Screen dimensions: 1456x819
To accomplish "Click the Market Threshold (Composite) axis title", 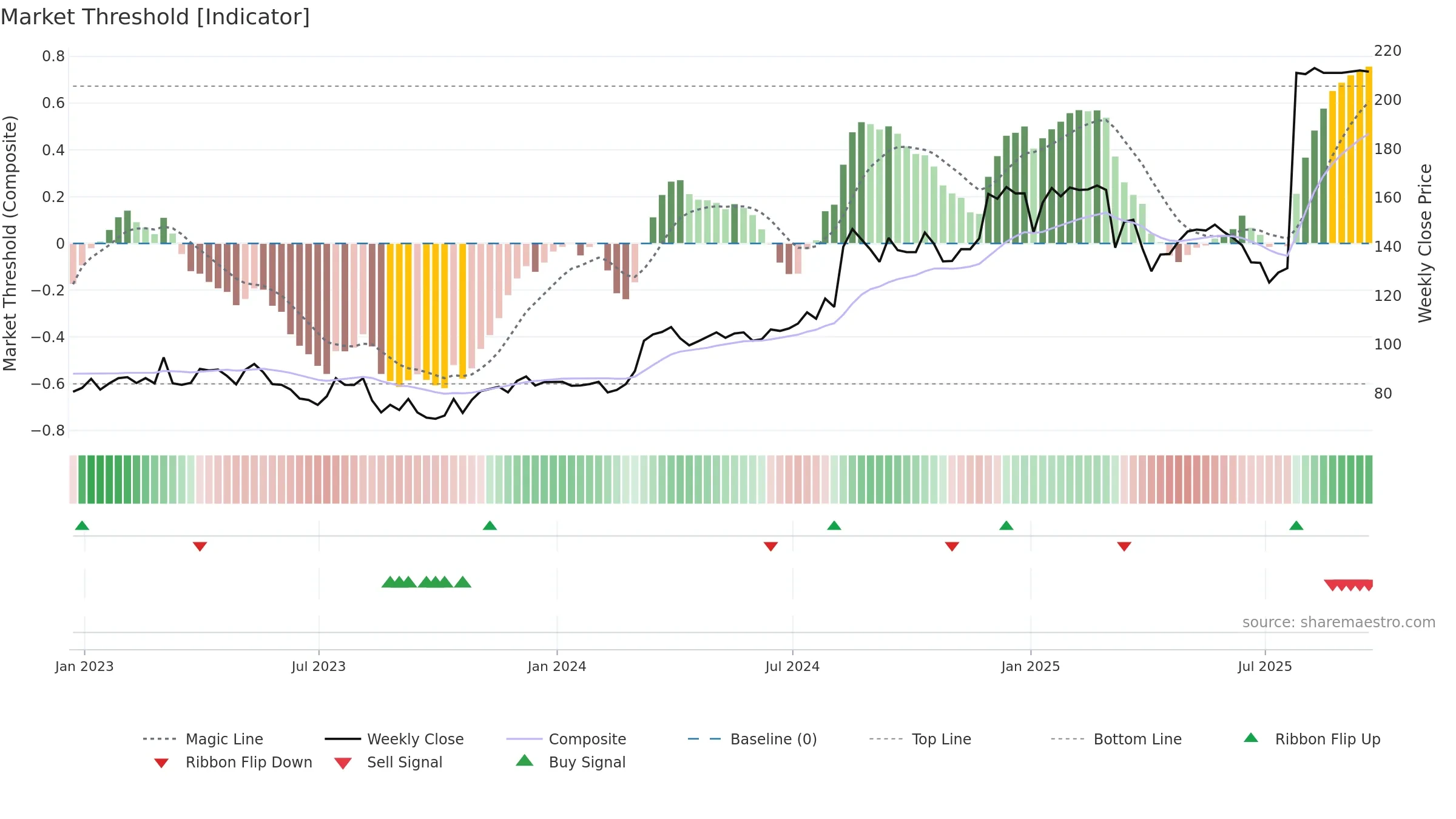I will [x=10, y=243].
